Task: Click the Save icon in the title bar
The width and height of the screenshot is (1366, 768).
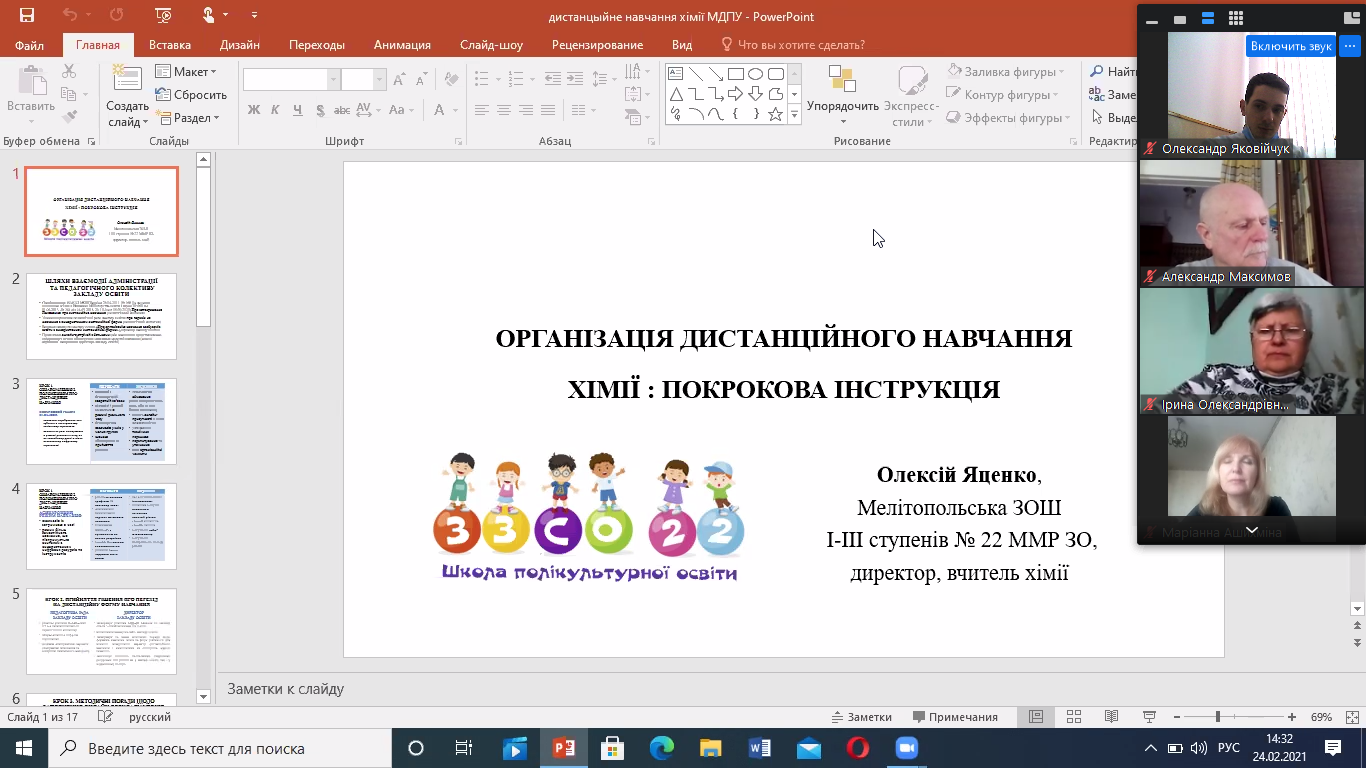Action: click(27, 16)
